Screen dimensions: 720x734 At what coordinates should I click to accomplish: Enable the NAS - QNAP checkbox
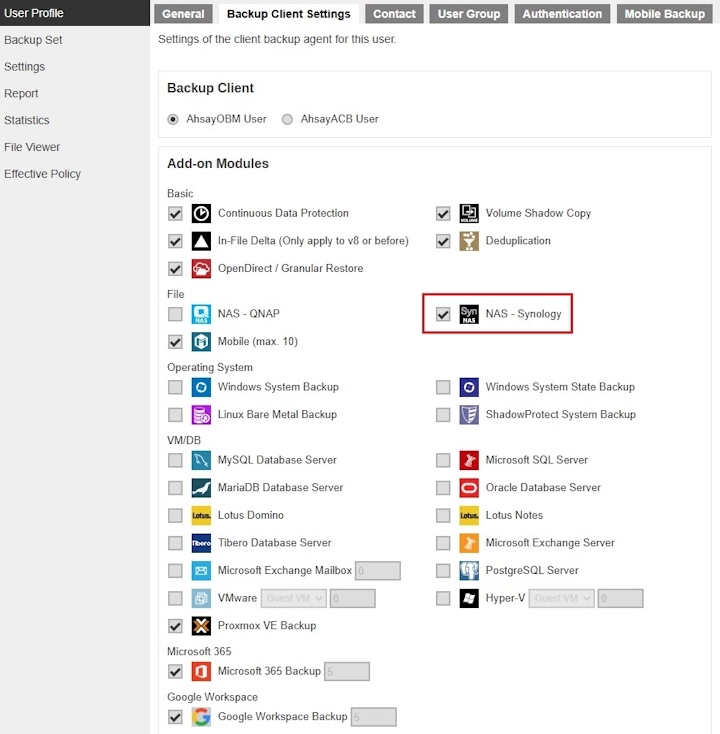coord(175,314)
